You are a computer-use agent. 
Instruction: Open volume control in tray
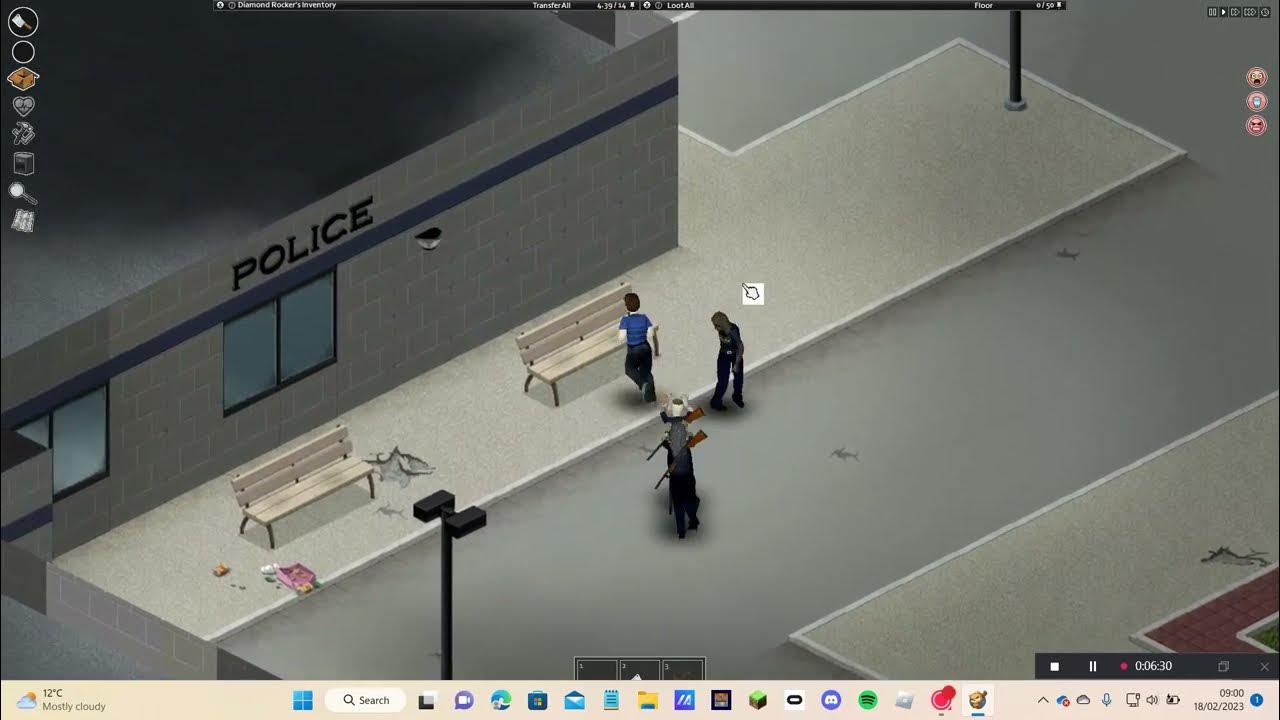pos(1151,700)
